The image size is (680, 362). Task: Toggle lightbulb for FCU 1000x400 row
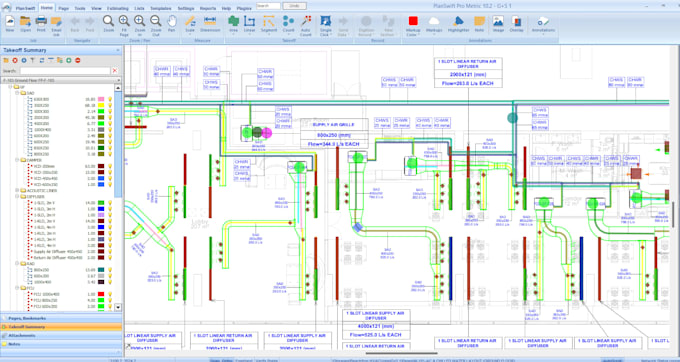[110, 294]
